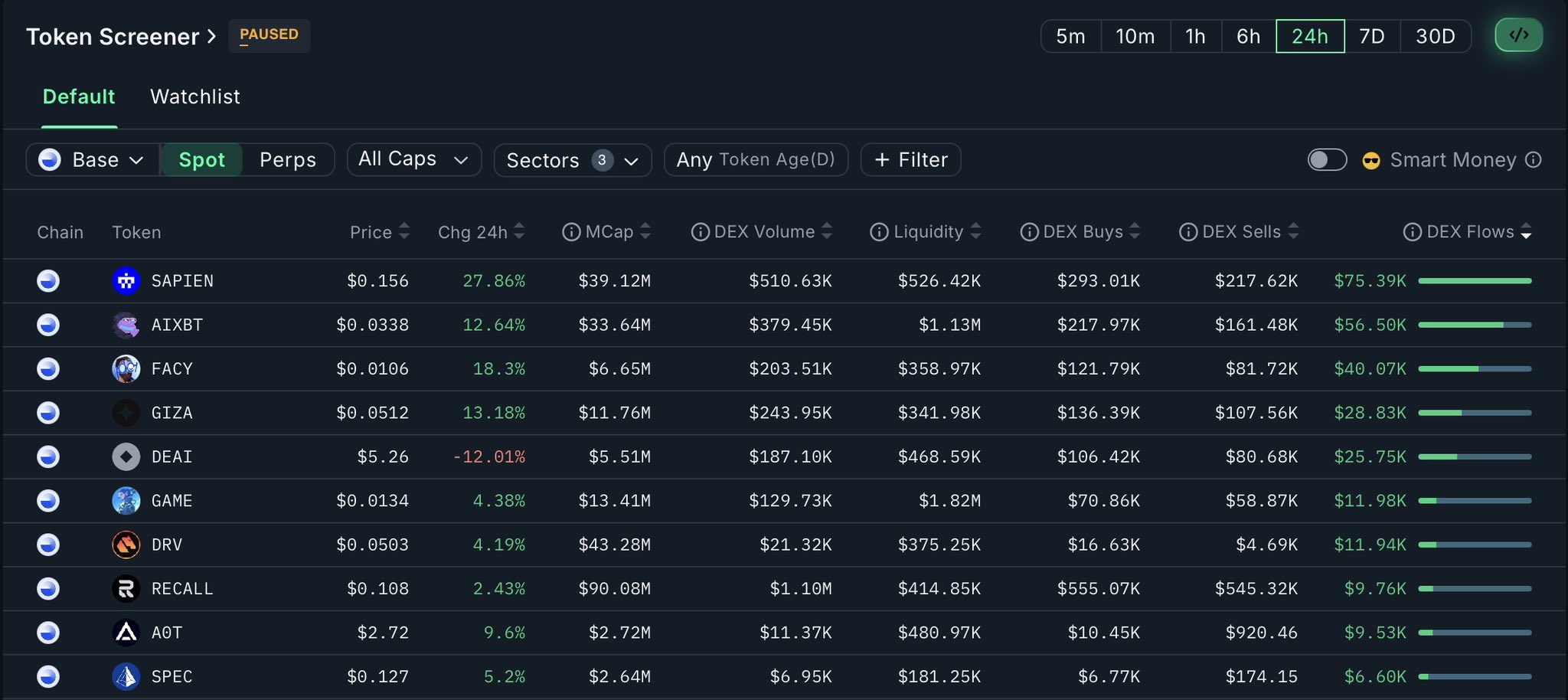Switch to the Watchlist tab
Viewport: 1568px width, 700px height.
coord(194,96)
